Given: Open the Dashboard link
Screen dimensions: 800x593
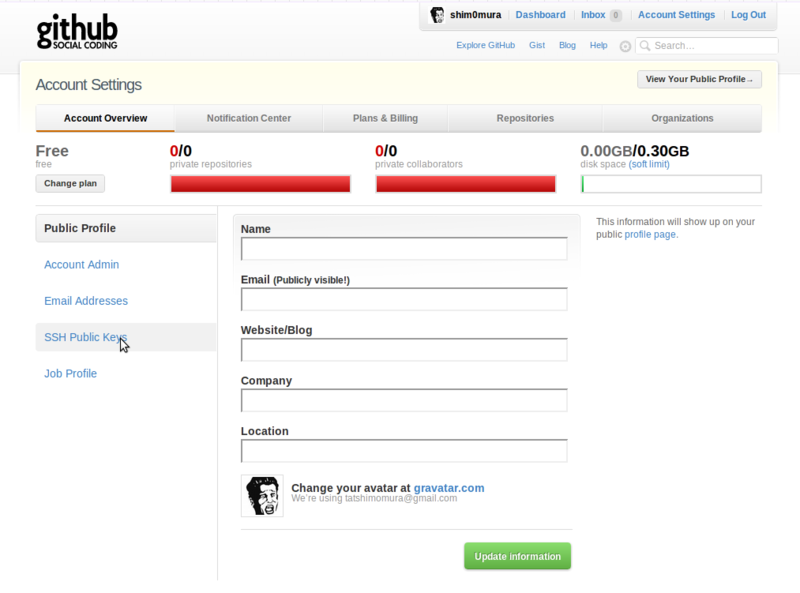Looking at the screenshot, I should point(540,15).
